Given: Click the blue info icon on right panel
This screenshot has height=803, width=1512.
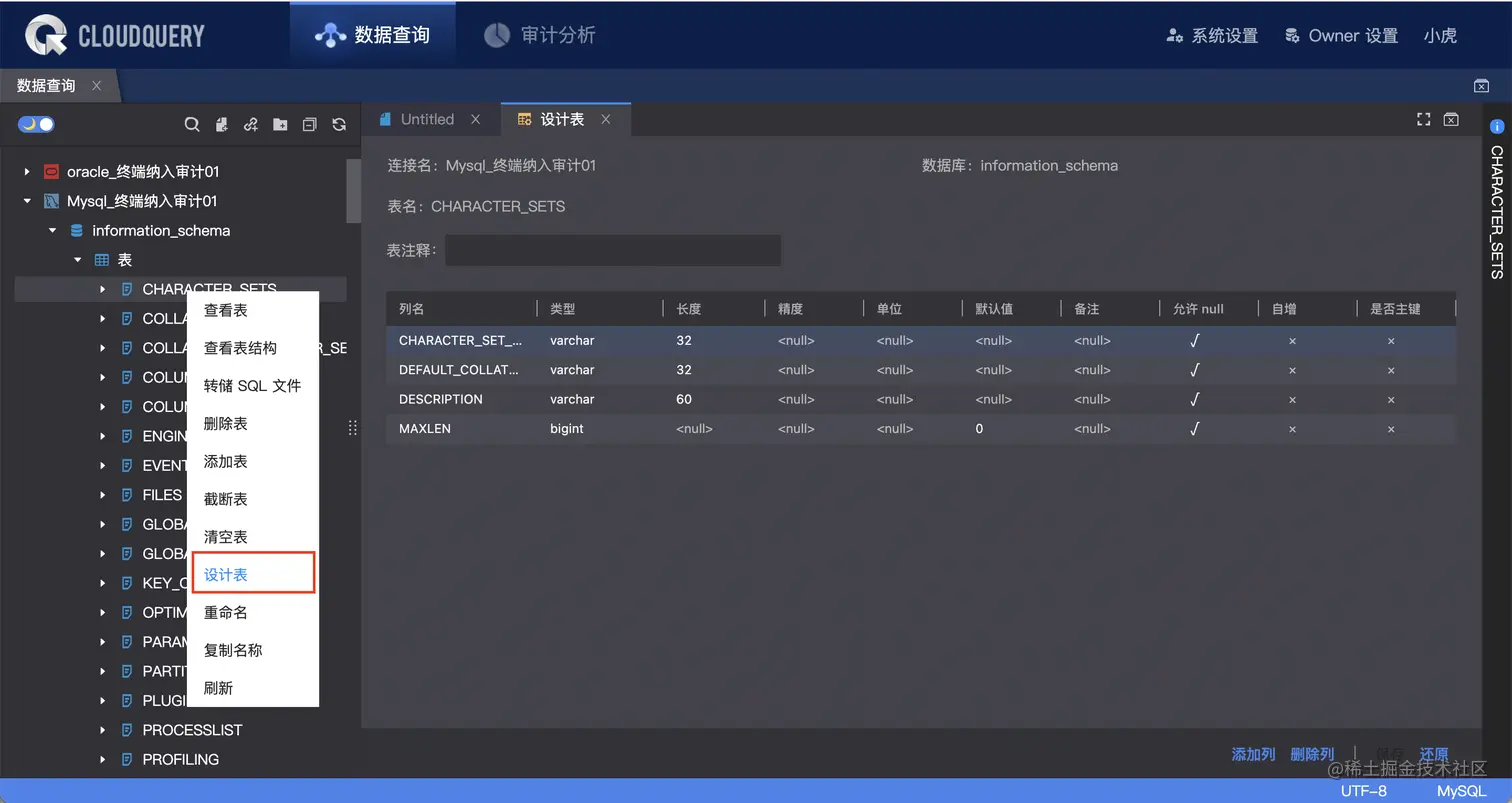Looking at the screenshot, I should pyautogui.click(x=1497, y=126).
